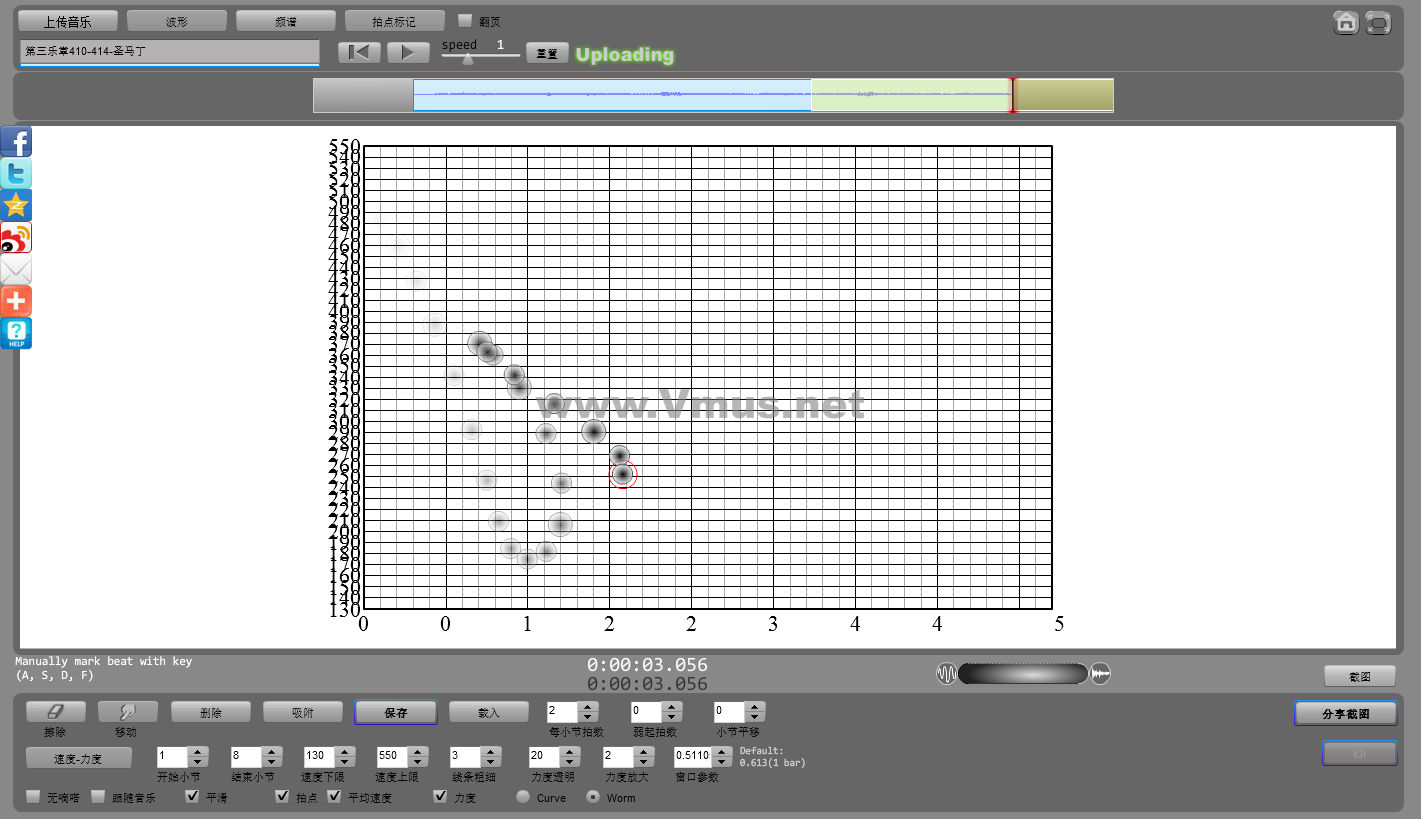Select the Curve radio button

[522, 797]
